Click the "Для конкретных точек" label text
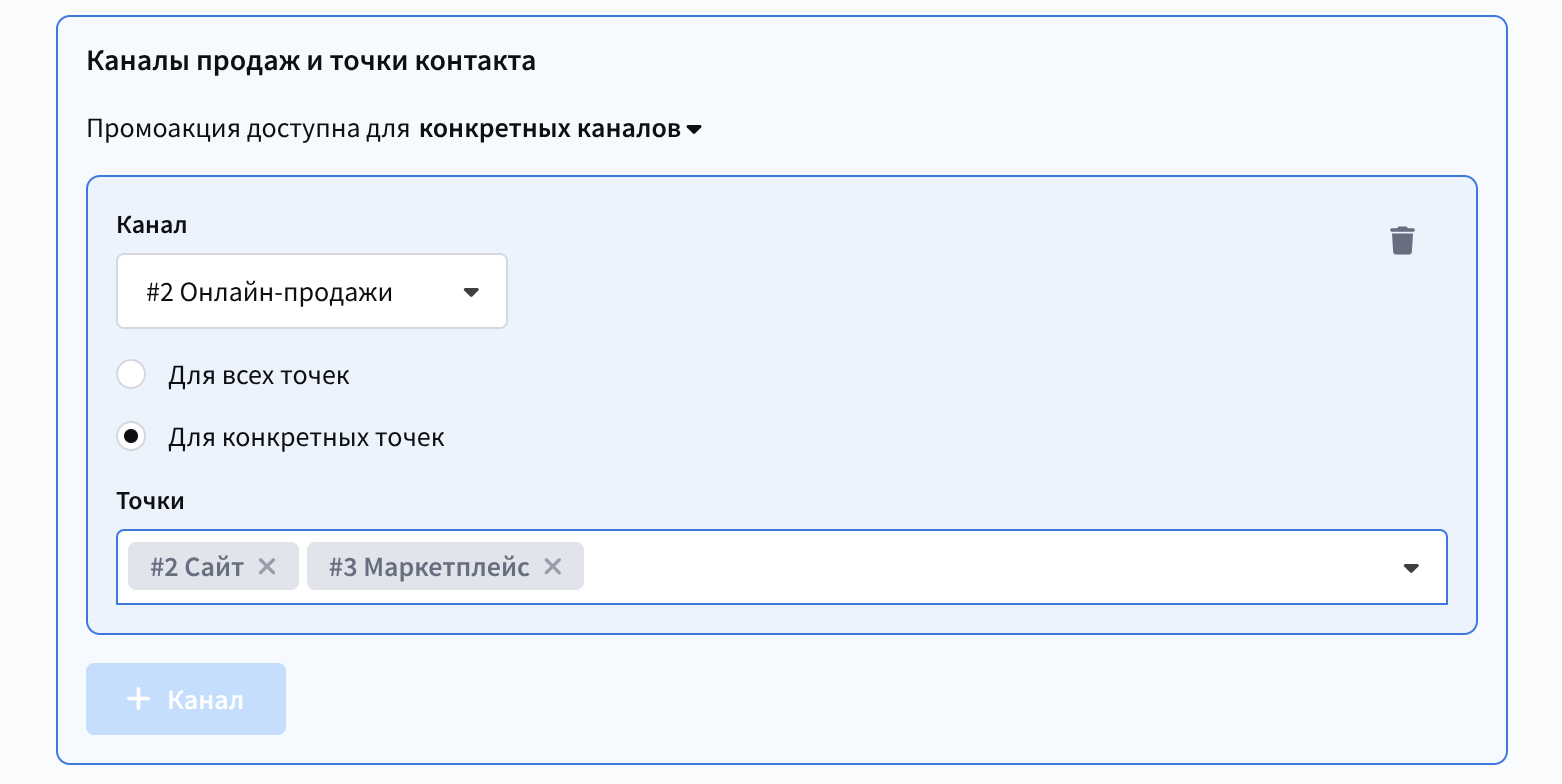The image size is (1562, 784). click(306, 437)
